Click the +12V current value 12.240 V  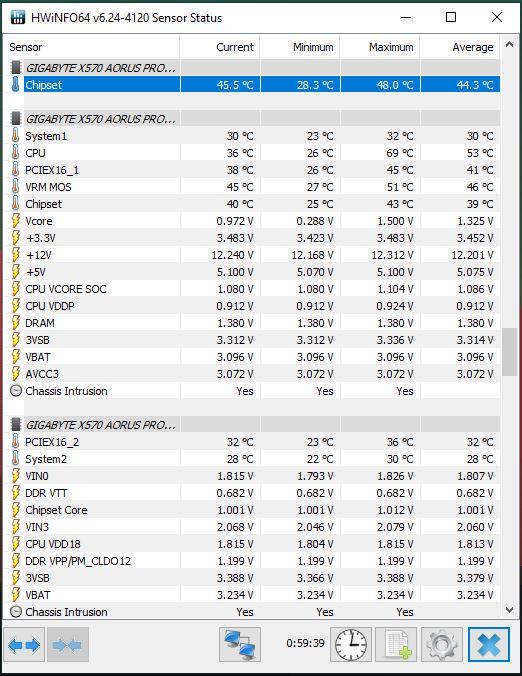(232, 255)
